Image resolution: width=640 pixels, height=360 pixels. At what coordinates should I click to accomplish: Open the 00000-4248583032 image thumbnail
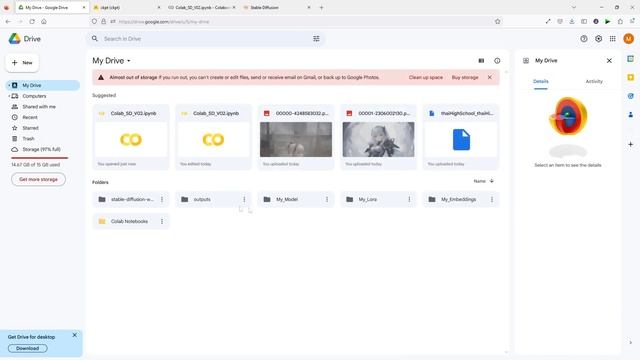tap(296, 139)
